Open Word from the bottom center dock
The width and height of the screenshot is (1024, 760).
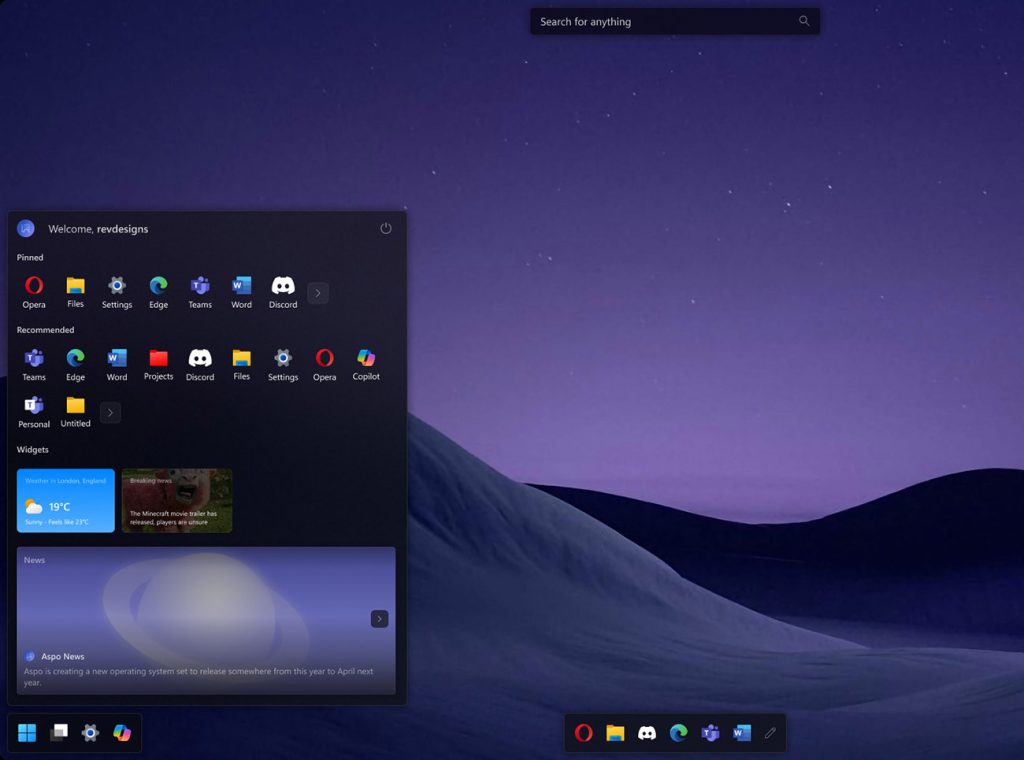tap(741, 733)
